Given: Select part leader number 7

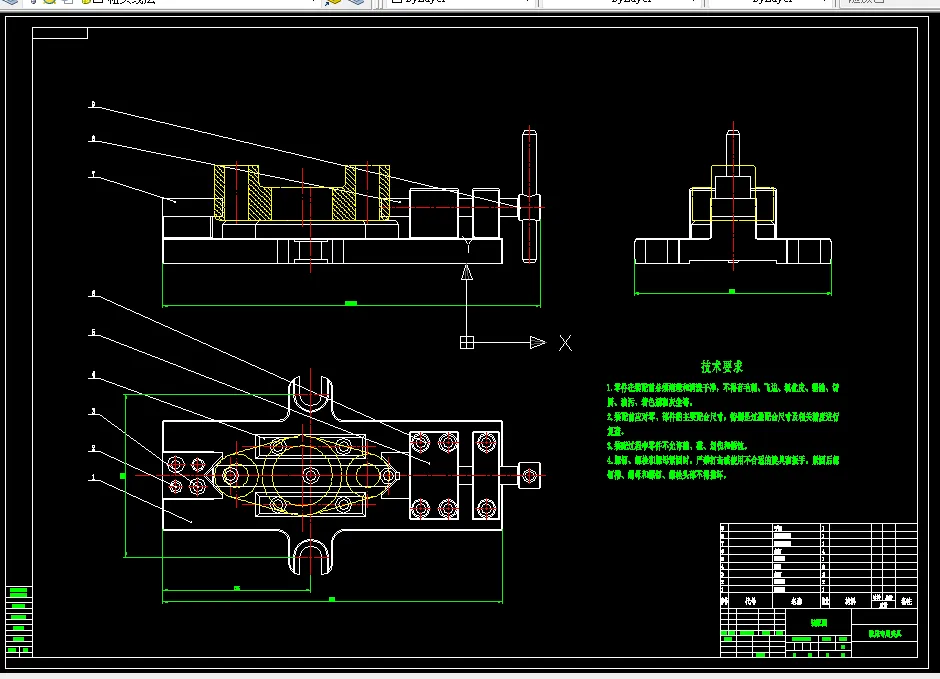Looking at the screenshot, I should tap(93, 174).
